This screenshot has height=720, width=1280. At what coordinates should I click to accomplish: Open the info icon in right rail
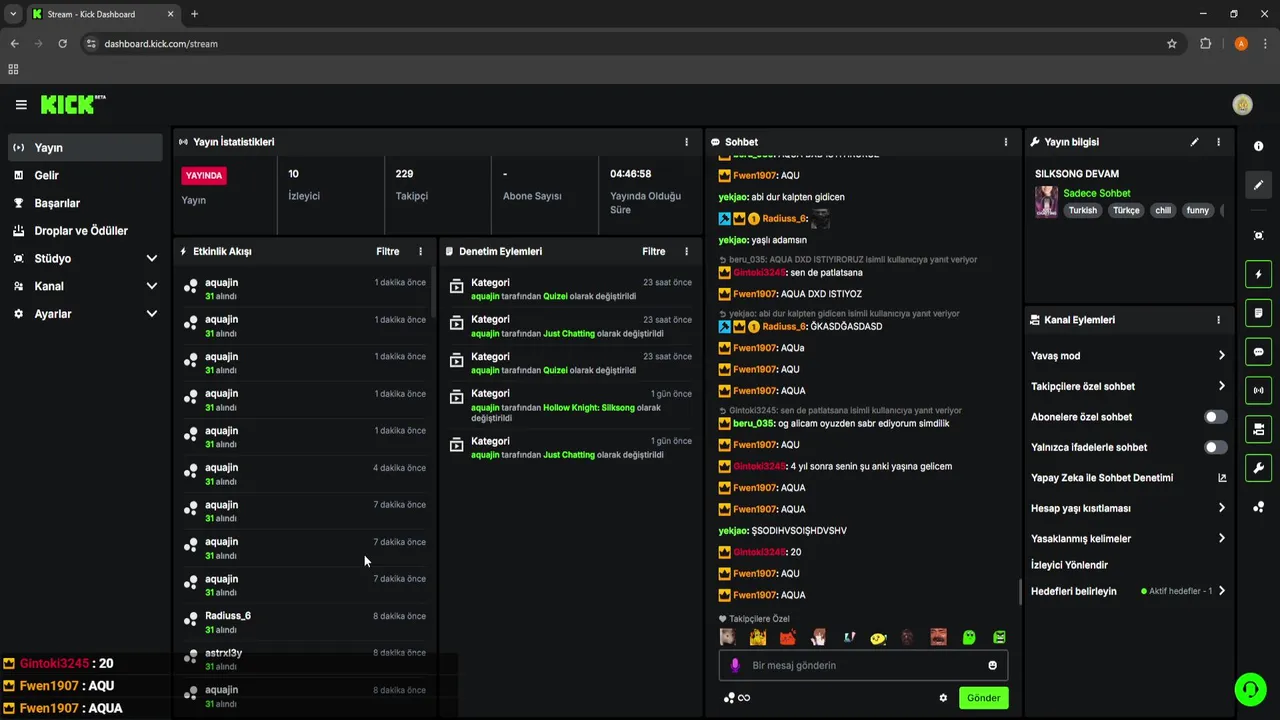pos(1258,146)
